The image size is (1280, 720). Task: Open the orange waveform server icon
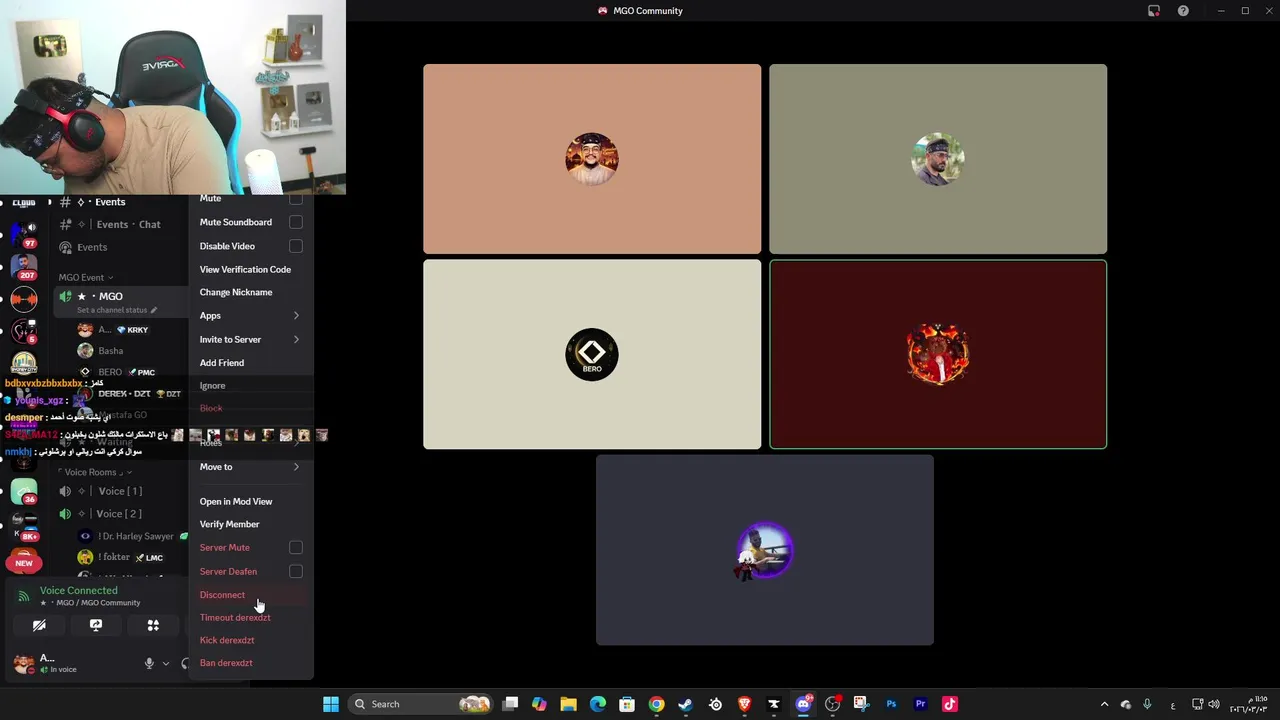pos(24,298)
